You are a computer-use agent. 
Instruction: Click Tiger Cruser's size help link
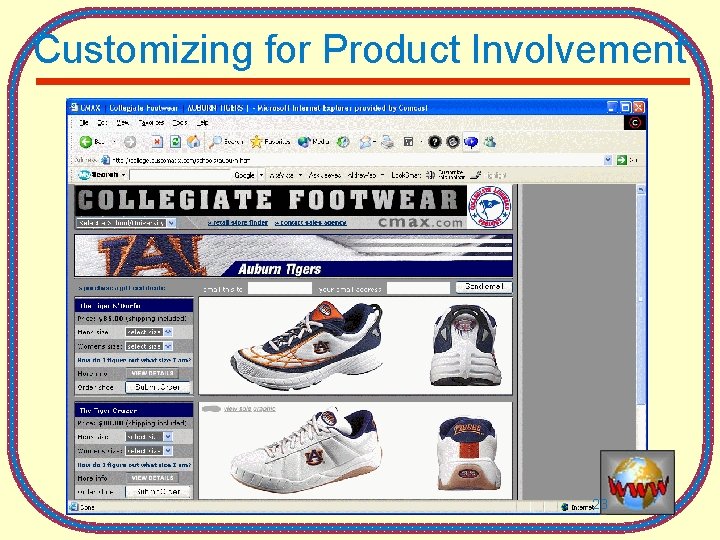tap(134, 465)
